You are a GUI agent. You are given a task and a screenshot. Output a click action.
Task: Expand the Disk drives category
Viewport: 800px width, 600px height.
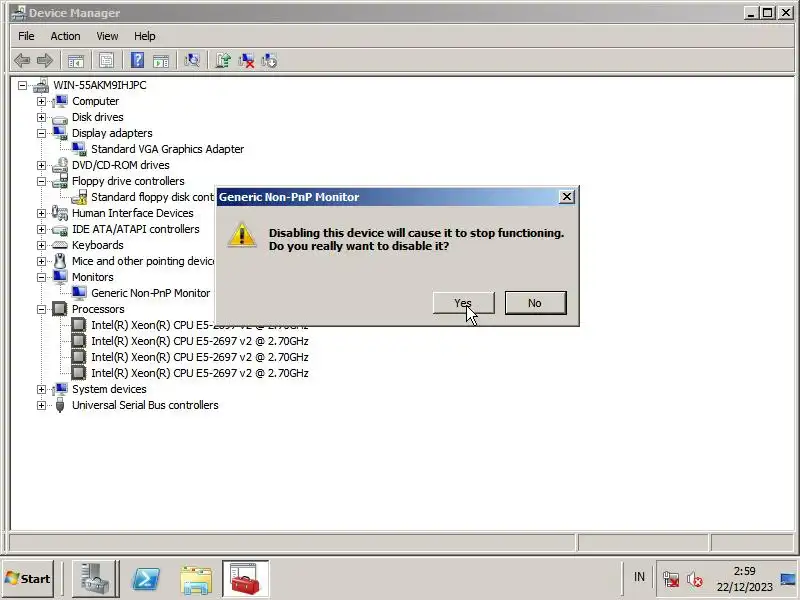(x=41, y=117)
